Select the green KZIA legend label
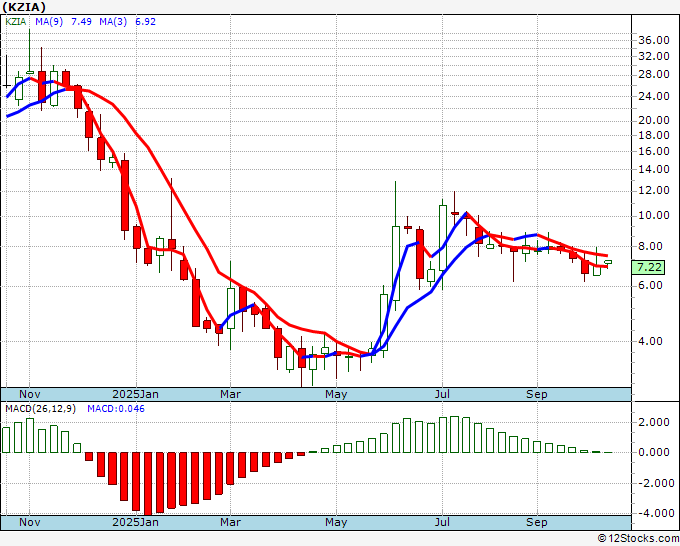 tap(16, 22)
